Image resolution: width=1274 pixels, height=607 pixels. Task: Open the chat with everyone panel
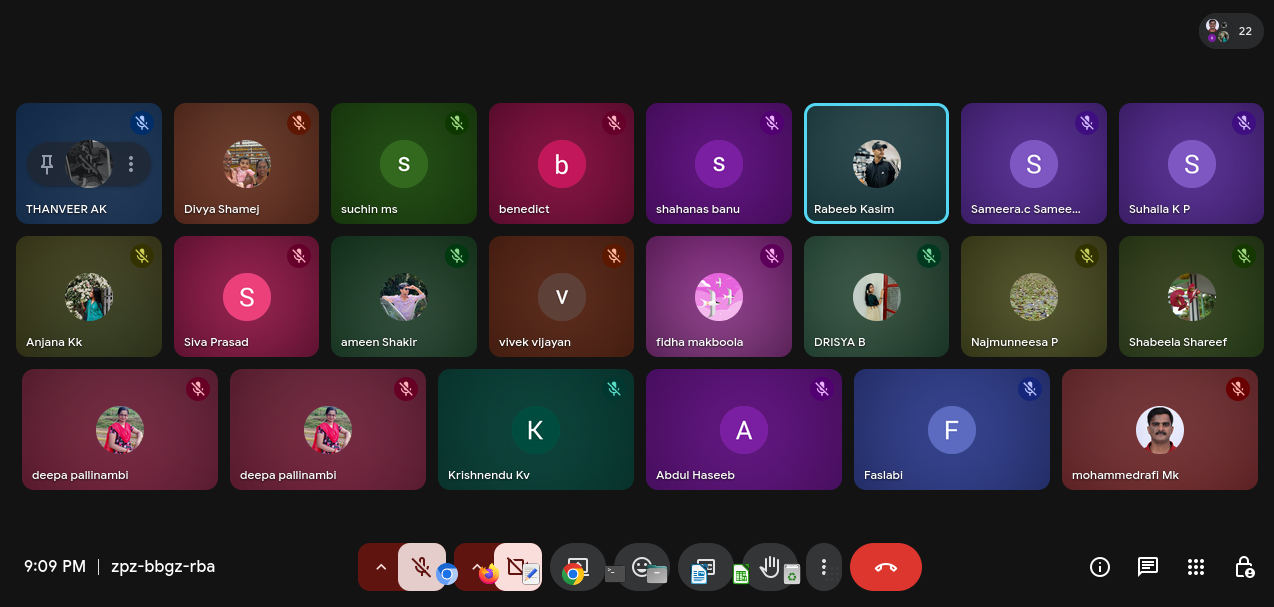[x=1148, y=567]
